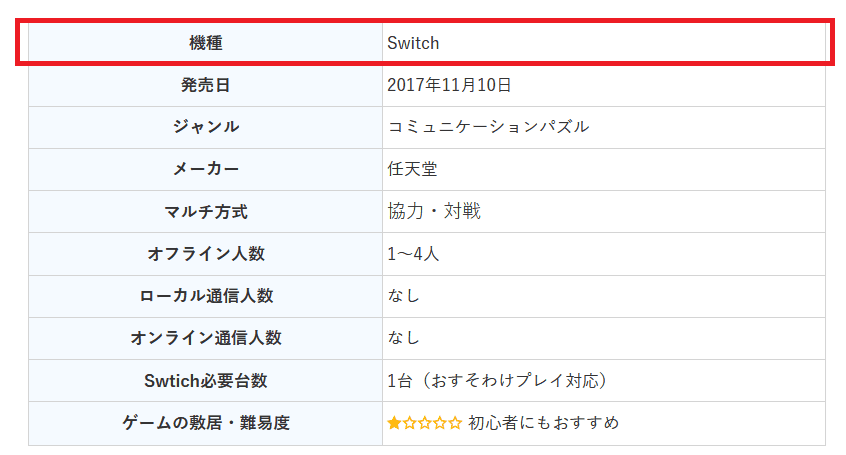The height and width of the screenshot is (455, 846).
Task: Click the Switch value cell
Action: pos(413,43)
